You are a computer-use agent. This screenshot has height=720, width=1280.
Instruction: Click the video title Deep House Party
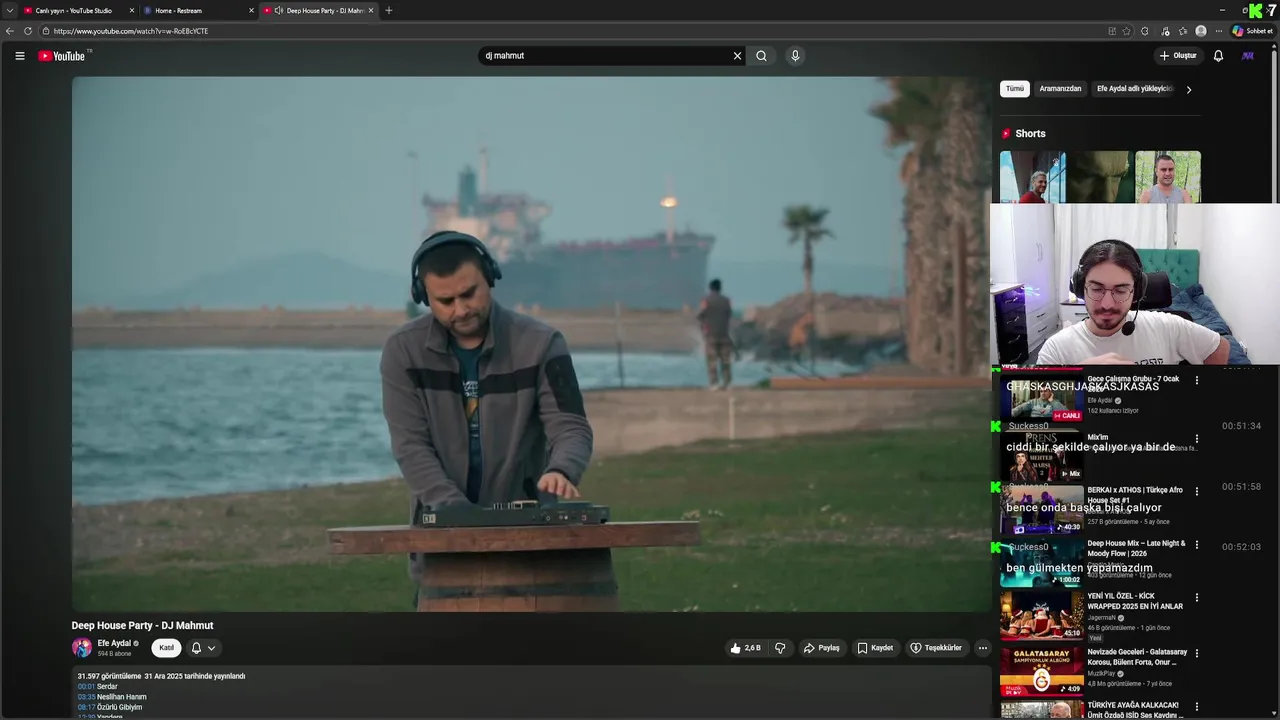click(142, 626)
